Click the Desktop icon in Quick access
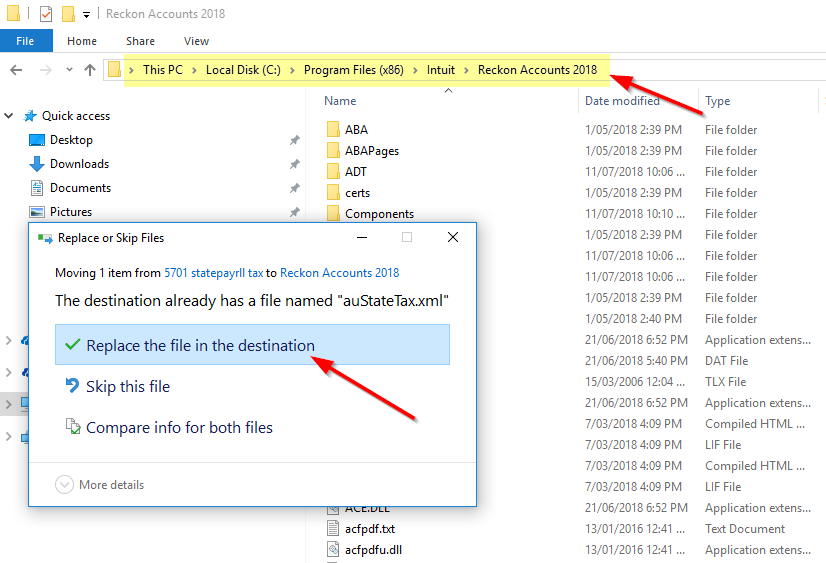 pyautogui.click(x=37, y=140)
